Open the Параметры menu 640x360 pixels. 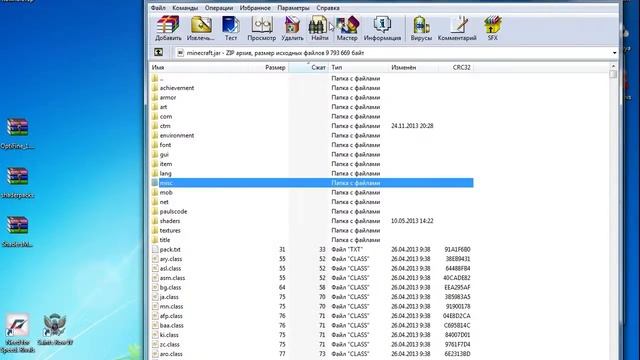[x=293, y=8]
